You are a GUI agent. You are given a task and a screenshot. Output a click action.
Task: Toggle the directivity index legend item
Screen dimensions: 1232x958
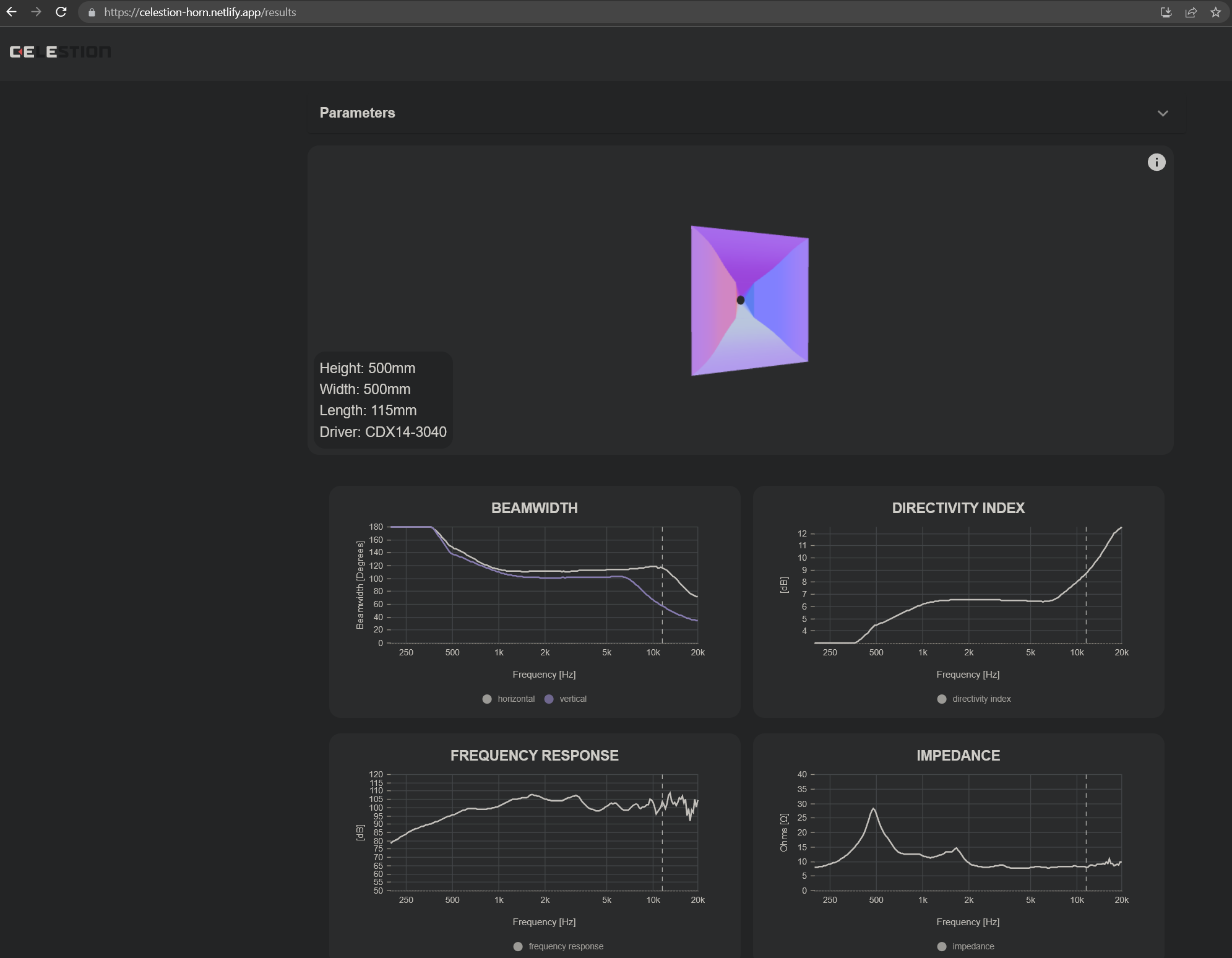(x=974, y=699)
